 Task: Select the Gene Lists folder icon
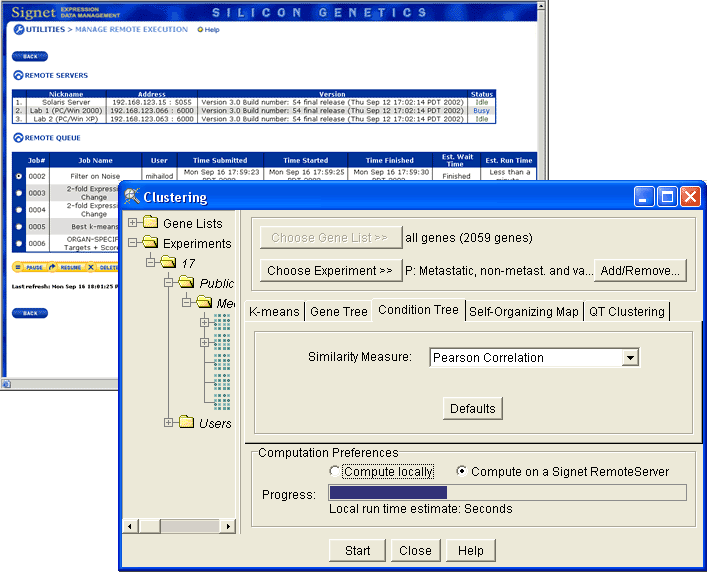(150, 223)
